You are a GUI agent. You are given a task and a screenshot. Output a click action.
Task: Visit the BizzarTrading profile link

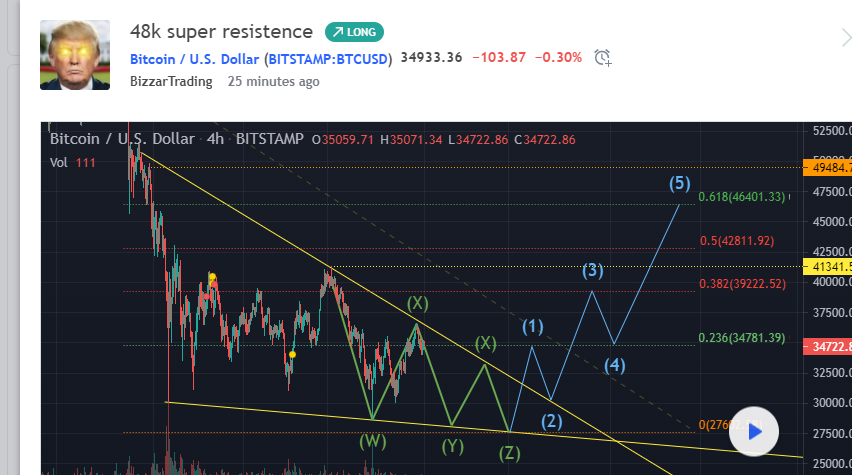tap(171, 81)
